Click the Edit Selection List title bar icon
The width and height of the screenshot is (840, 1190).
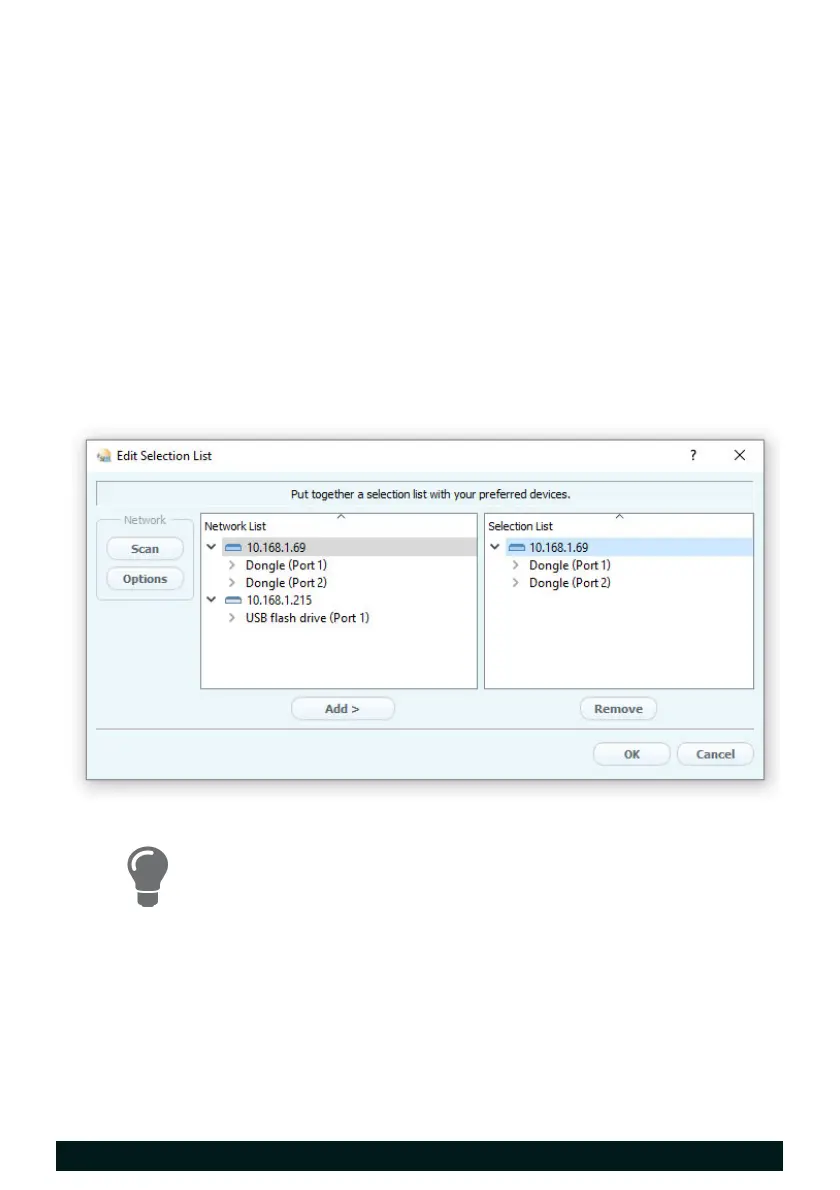(x=104, y=456)
